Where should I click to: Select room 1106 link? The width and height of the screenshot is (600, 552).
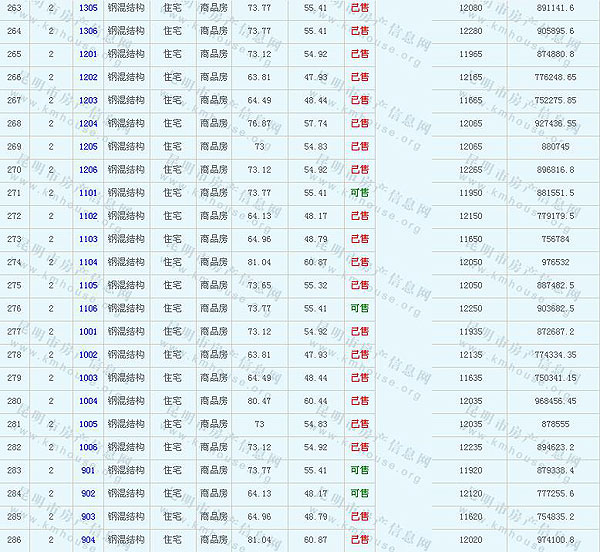coord(88,308)
